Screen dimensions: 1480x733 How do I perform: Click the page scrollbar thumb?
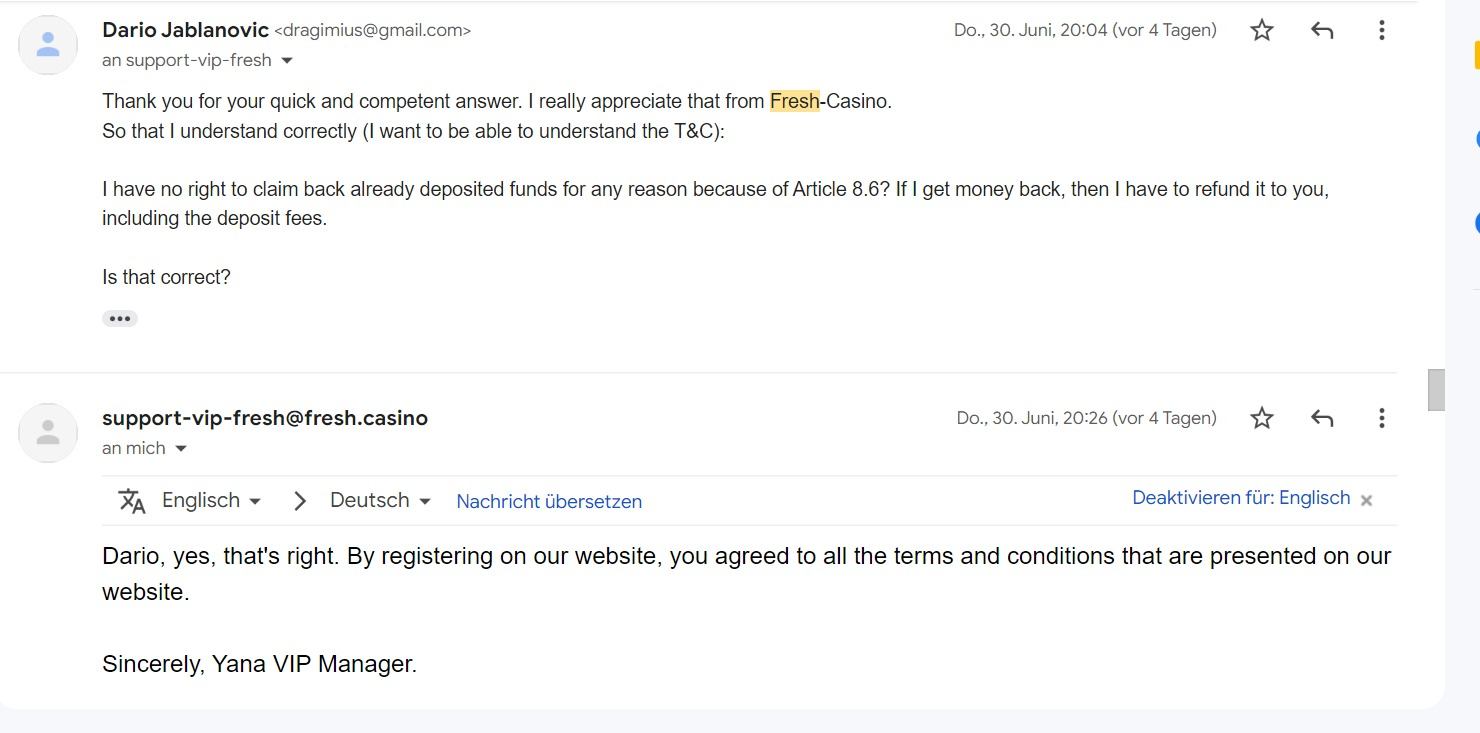[1436, 389]
